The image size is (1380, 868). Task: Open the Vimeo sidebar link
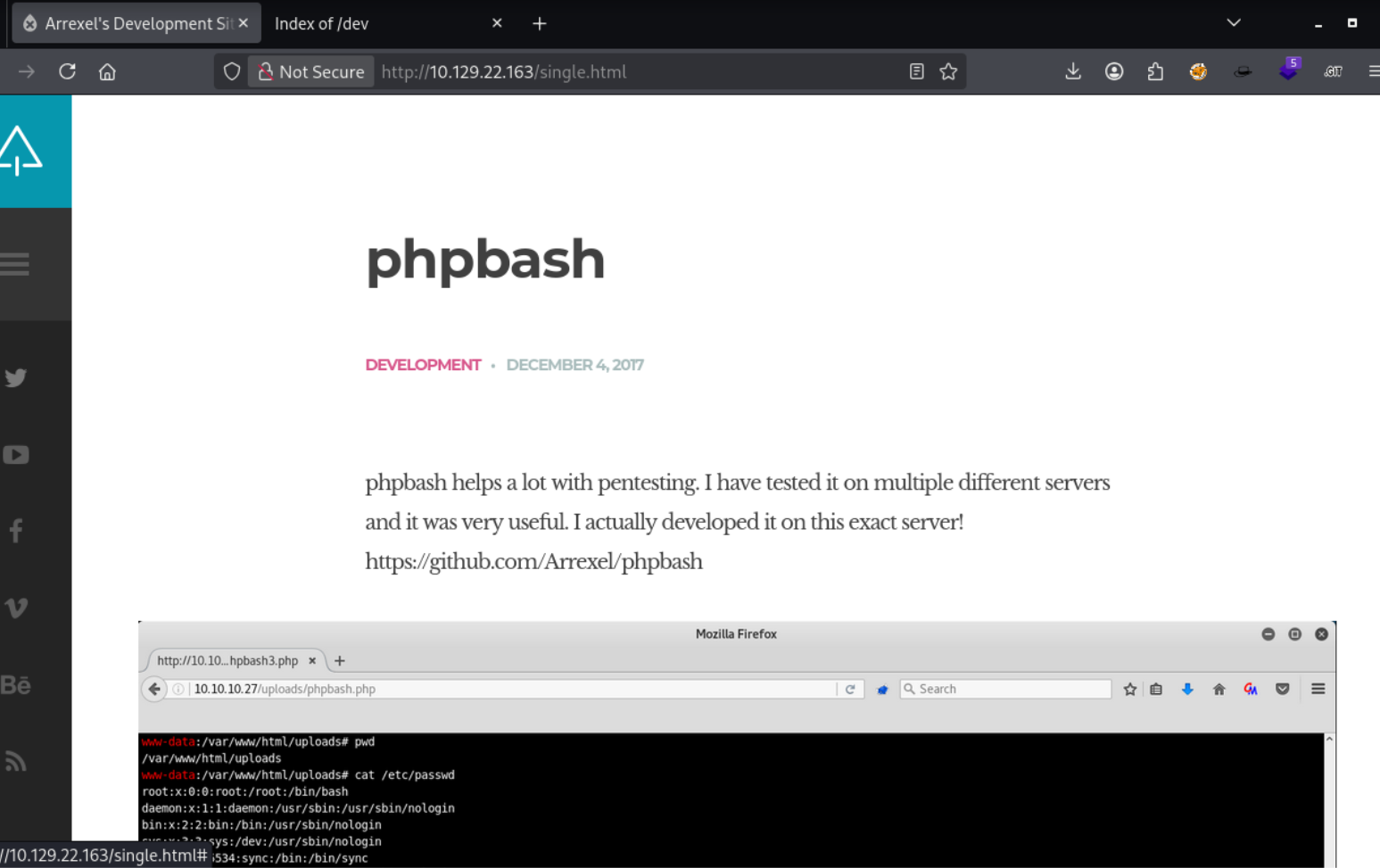16,608
